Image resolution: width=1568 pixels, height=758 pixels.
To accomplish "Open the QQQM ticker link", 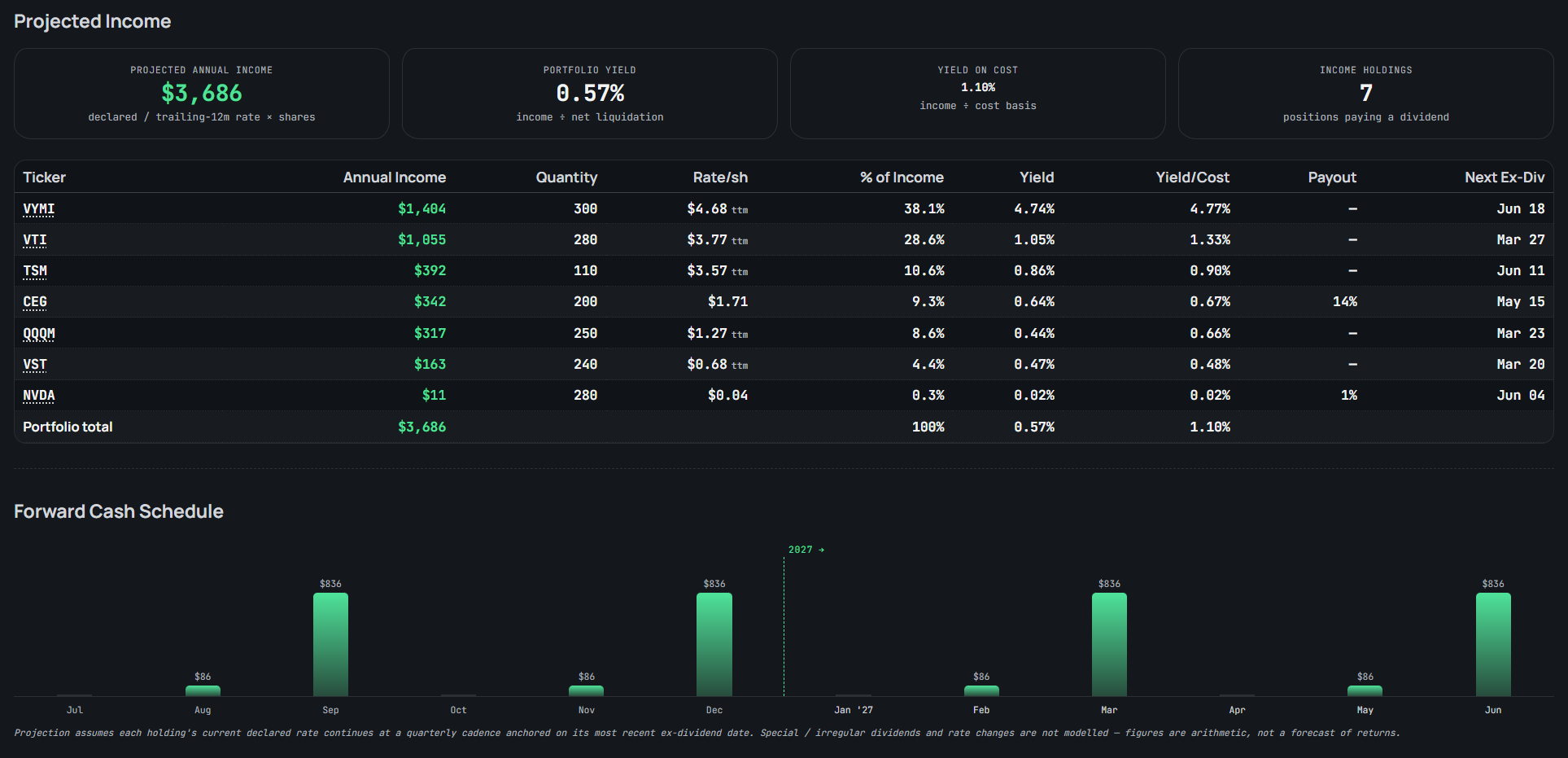I will click(x=39, y=333).
